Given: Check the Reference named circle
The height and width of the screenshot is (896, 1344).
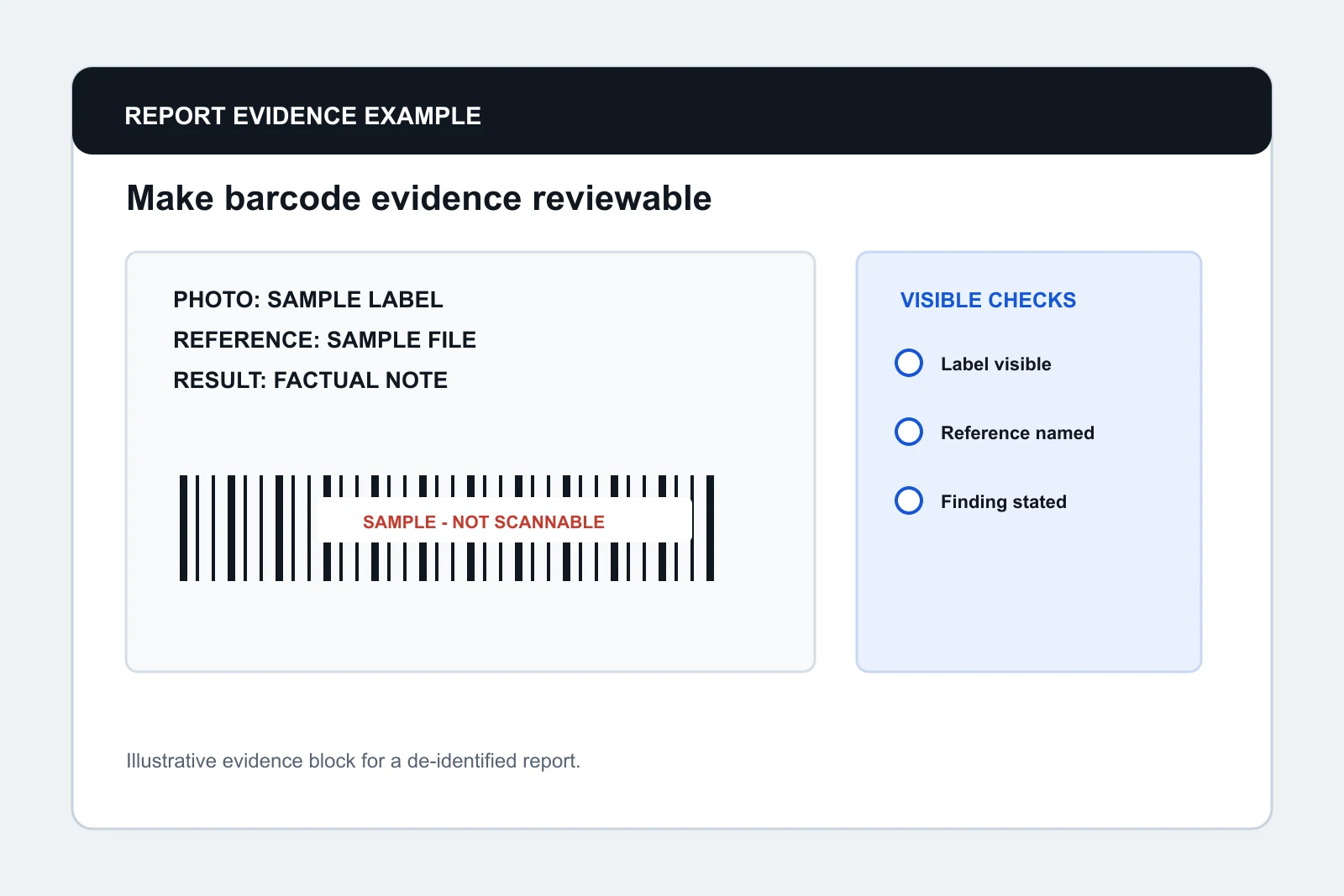Looking at the screenshot, I should pos(909,432).
